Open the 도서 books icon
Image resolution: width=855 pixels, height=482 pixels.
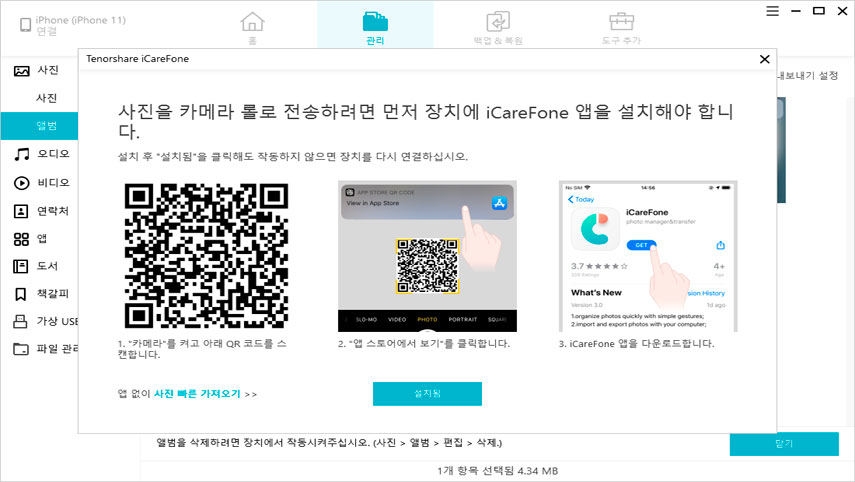(21, 266)
